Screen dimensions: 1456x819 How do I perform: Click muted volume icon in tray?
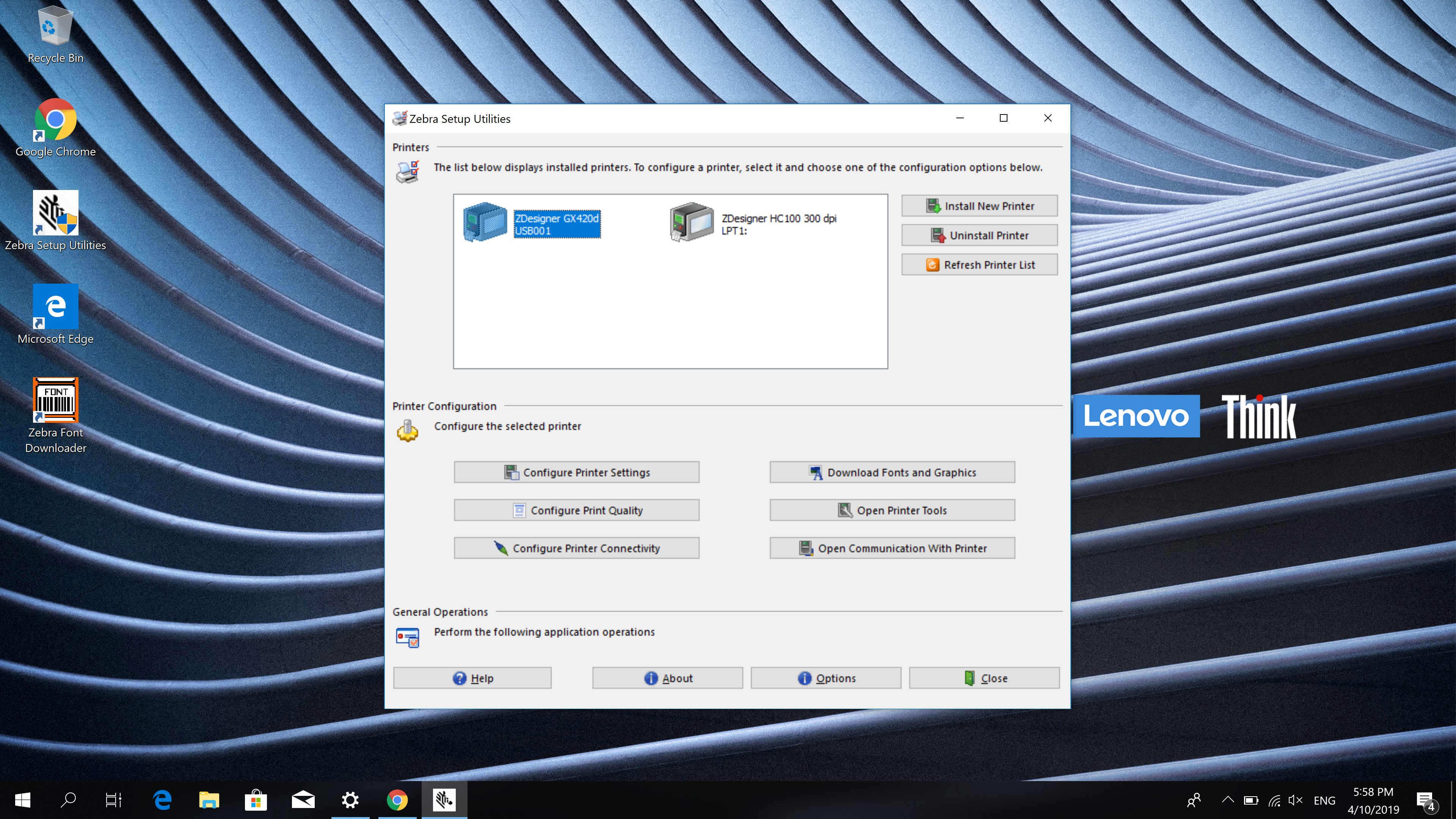[x=1296, y=800]
